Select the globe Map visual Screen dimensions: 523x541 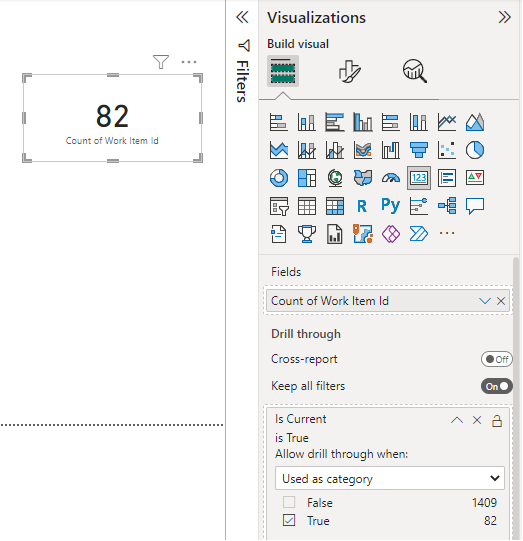[335, 178]
